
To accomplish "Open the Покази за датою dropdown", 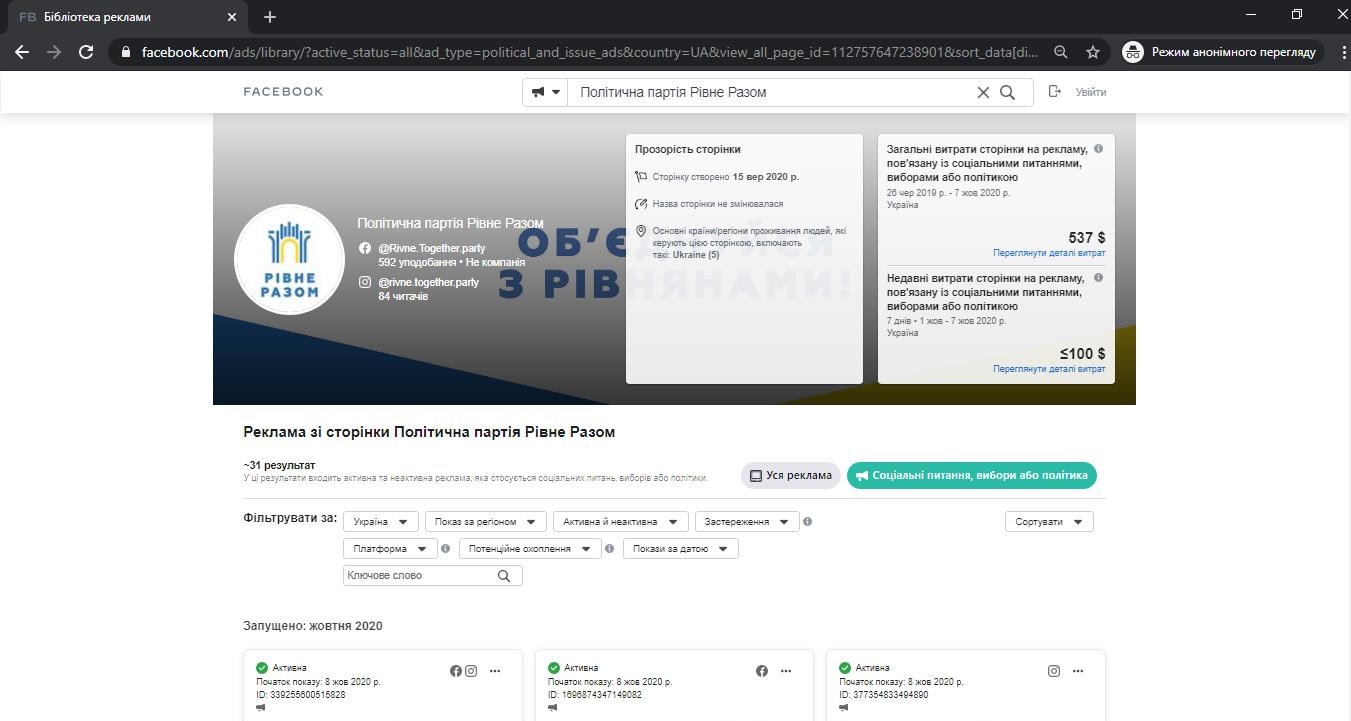I will pyautogui.click(x=681, y=549).
